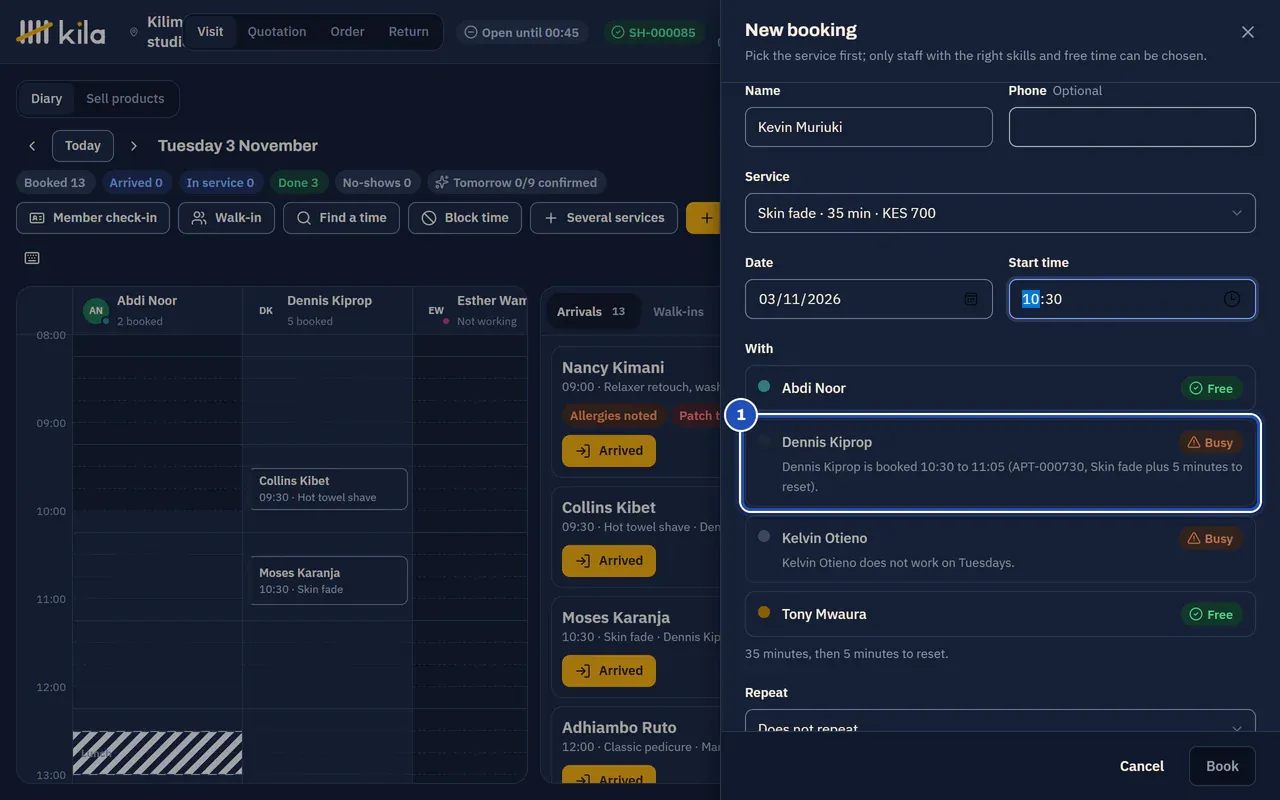Select Tony Mwaura as the staff member
The height and width of the screenshot is (800, 1280).
click(1000, 614)
